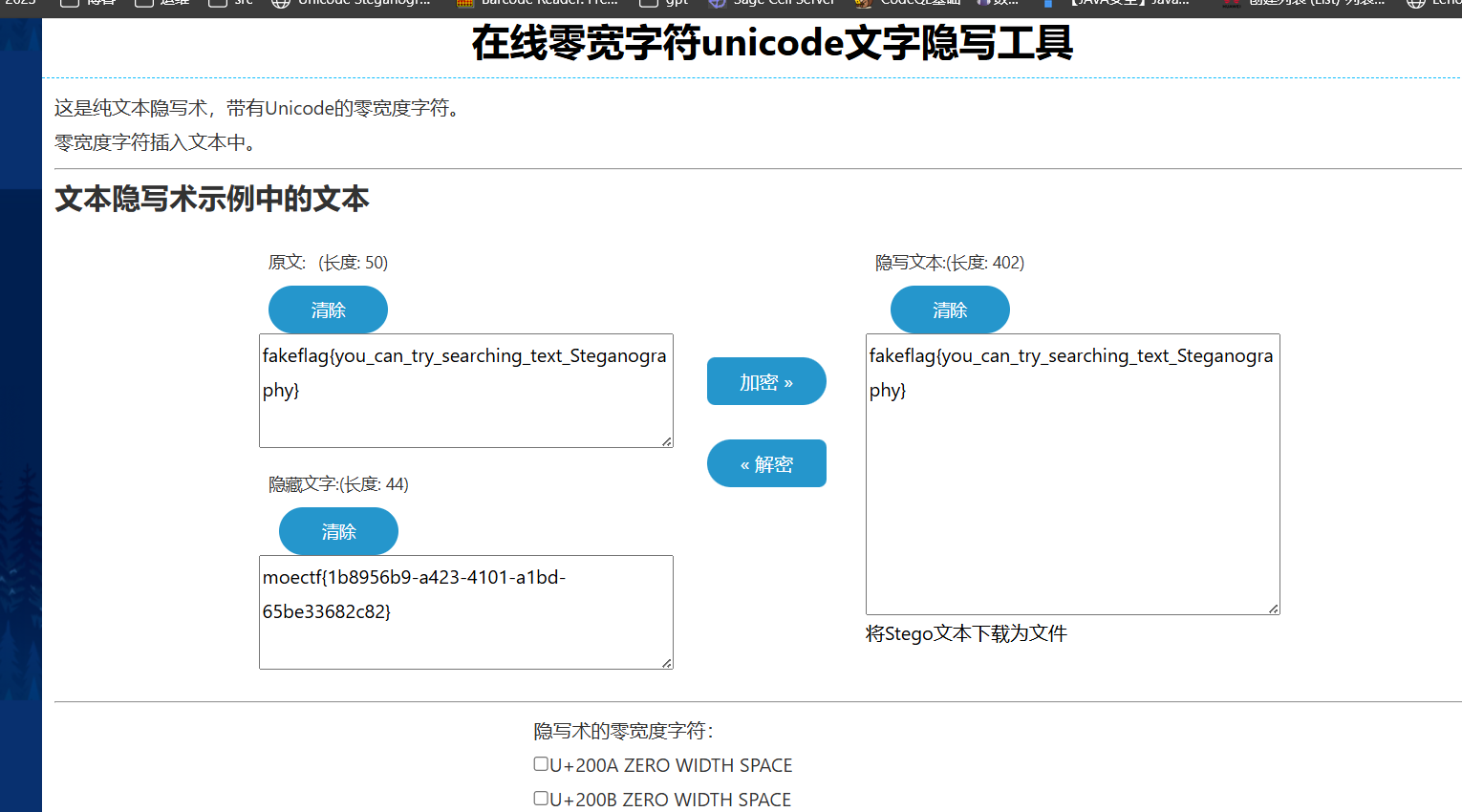Clear the steganography text (隐写文本) output
The height and width of the screenshot is (812, 1462).
click(950, 310)
